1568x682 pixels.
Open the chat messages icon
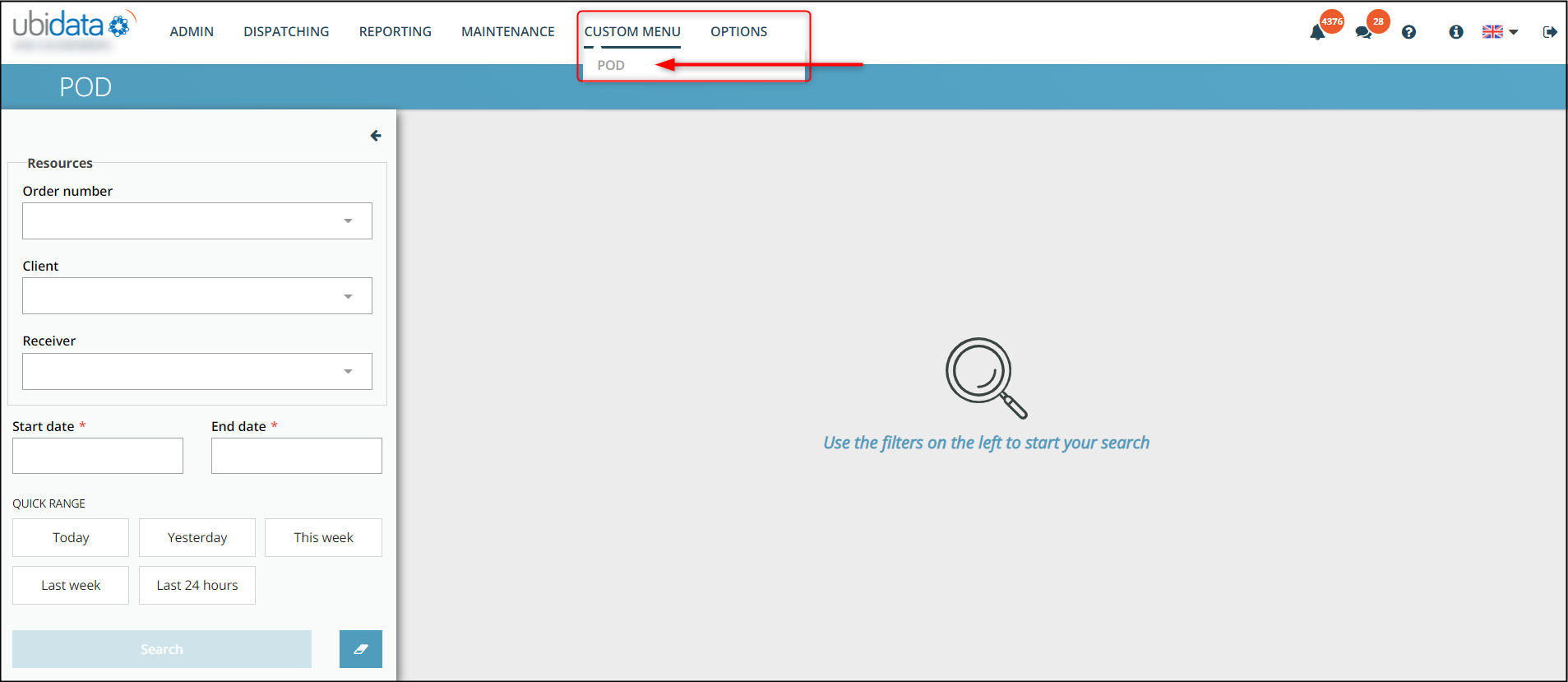[1363, 32]
